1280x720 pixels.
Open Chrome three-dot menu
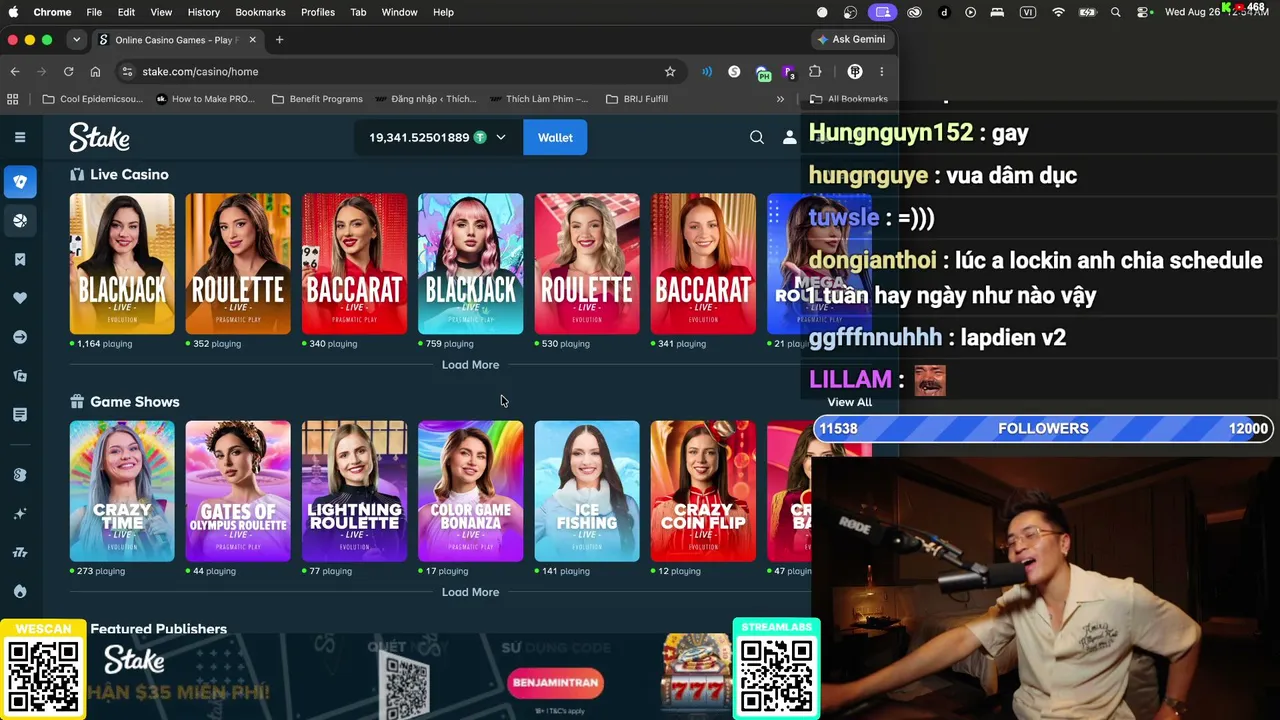(881, 72)
